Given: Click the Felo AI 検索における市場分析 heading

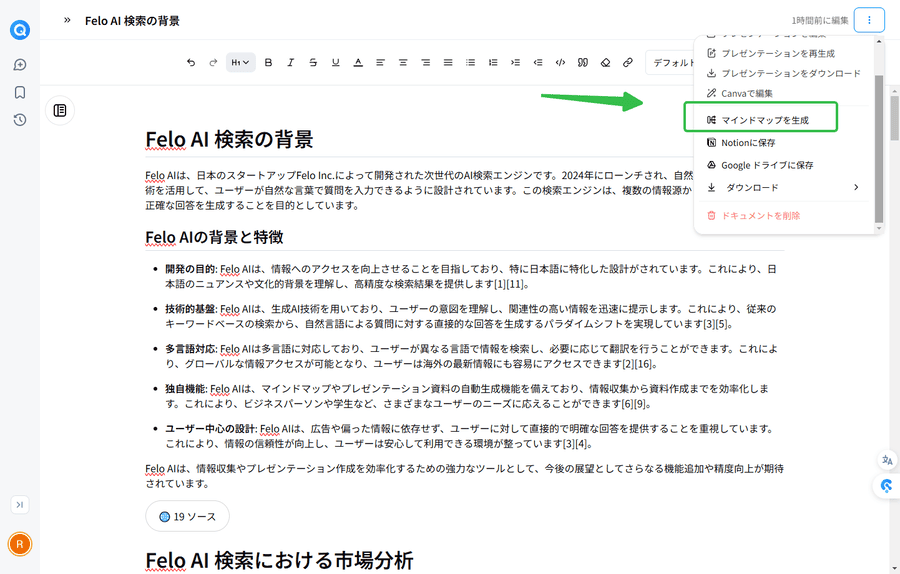Looking at the screenshot, I should coord(279,560).
